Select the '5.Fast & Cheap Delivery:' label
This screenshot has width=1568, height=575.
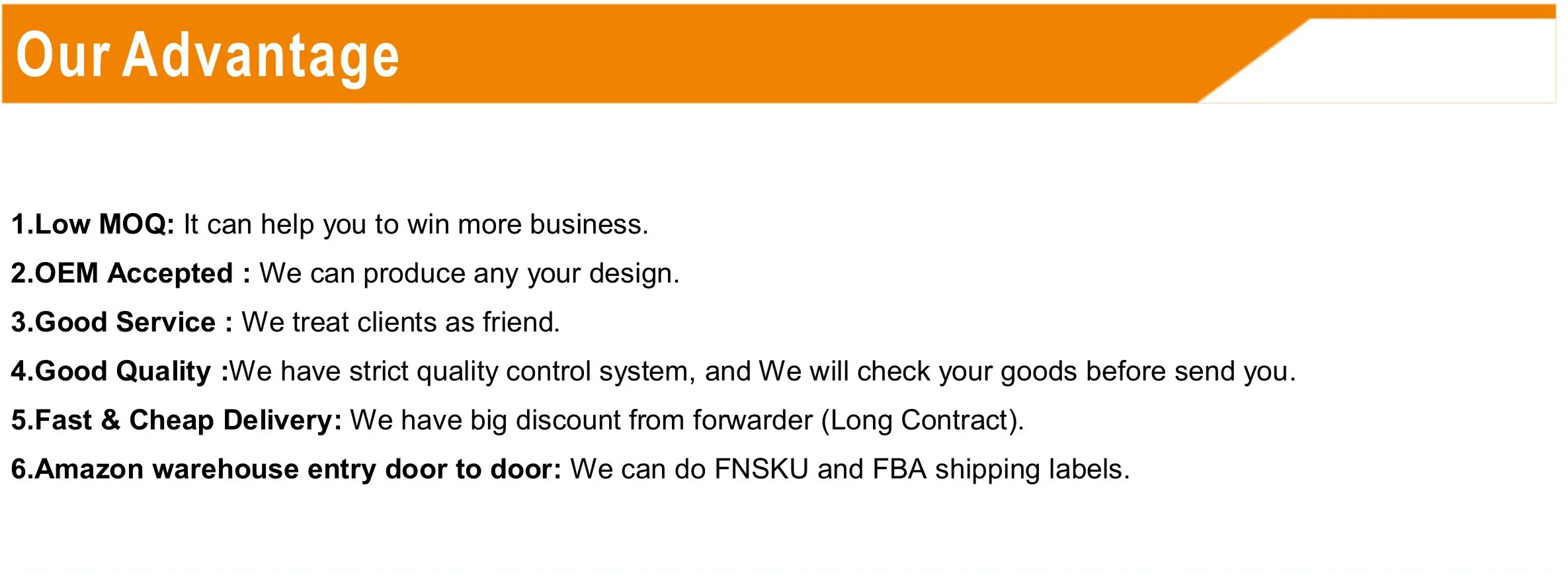click(177, 420)
